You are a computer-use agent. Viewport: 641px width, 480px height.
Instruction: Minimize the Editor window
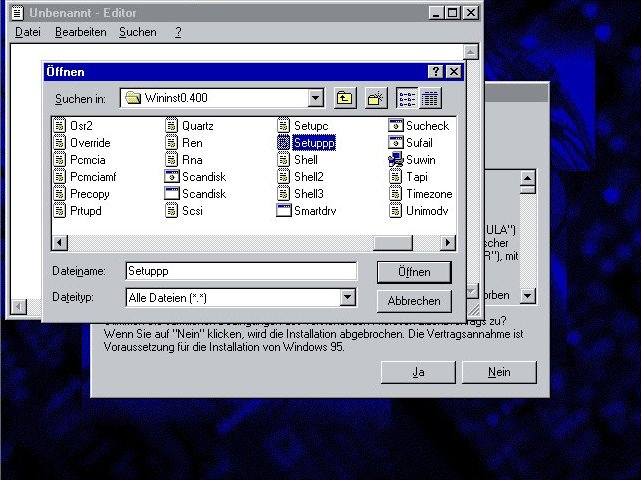(437, 13)
